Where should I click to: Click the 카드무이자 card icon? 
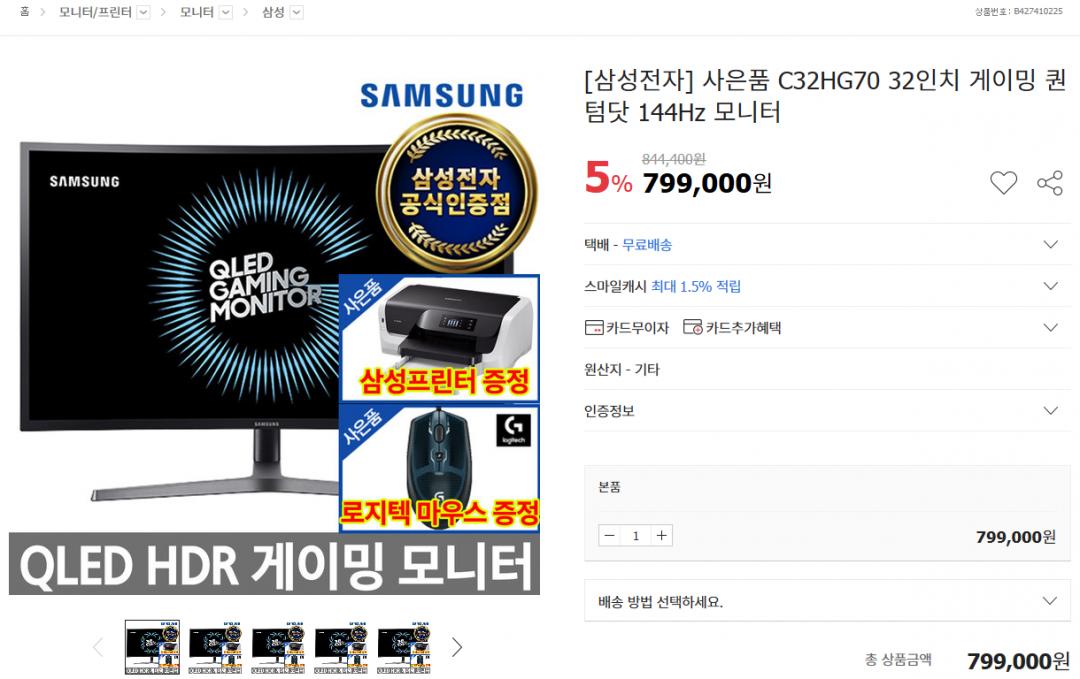point(594,328)
